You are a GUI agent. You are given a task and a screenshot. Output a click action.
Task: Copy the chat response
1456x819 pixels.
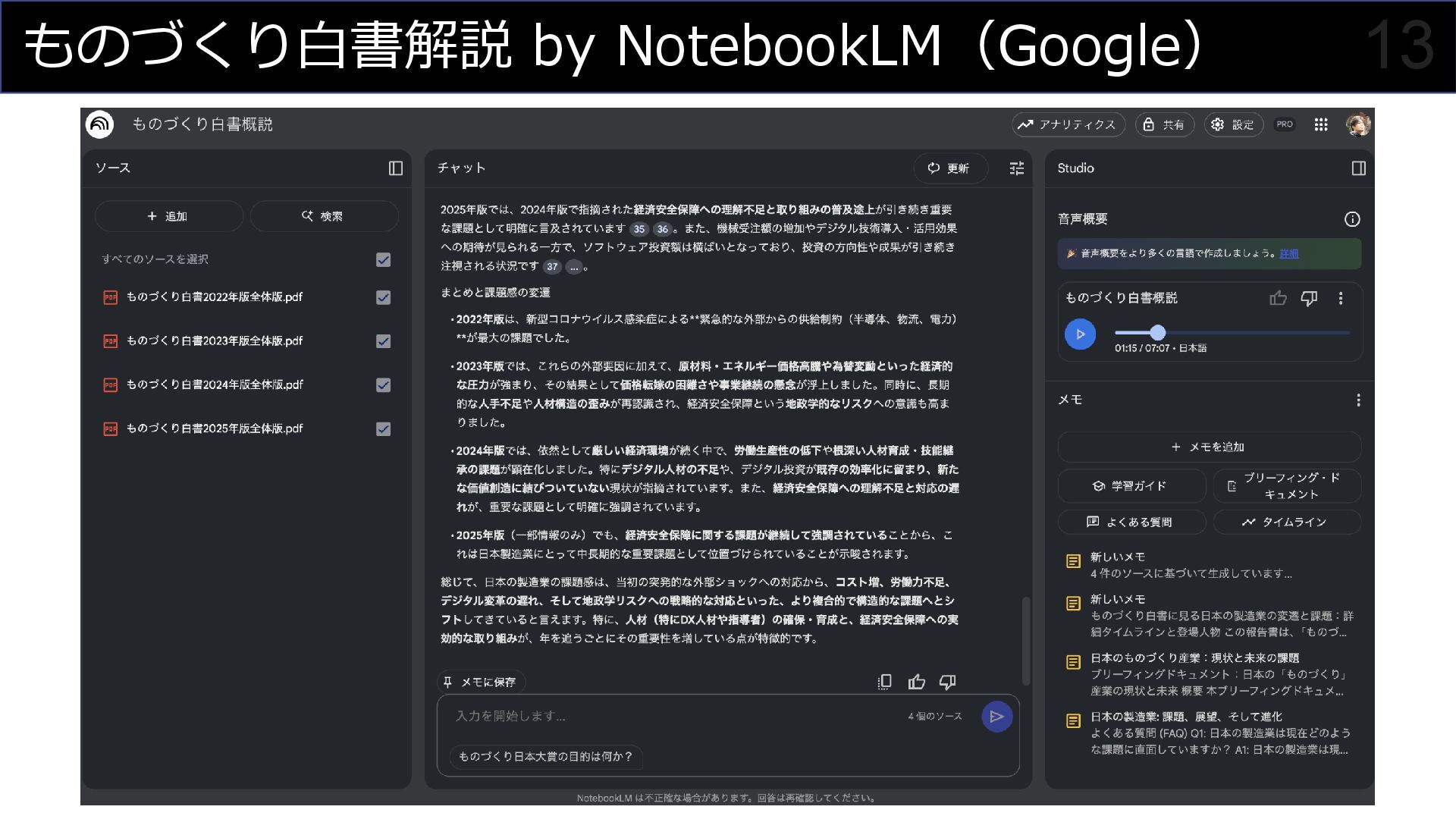[884, 682]
